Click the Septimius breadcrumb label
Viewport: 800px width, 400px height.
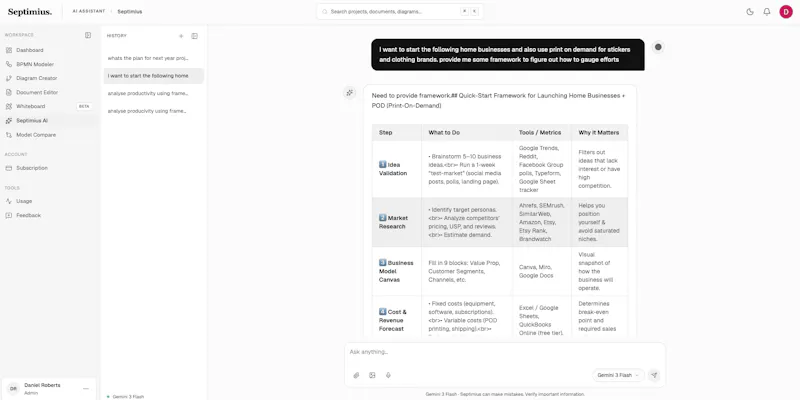[130, 11]
